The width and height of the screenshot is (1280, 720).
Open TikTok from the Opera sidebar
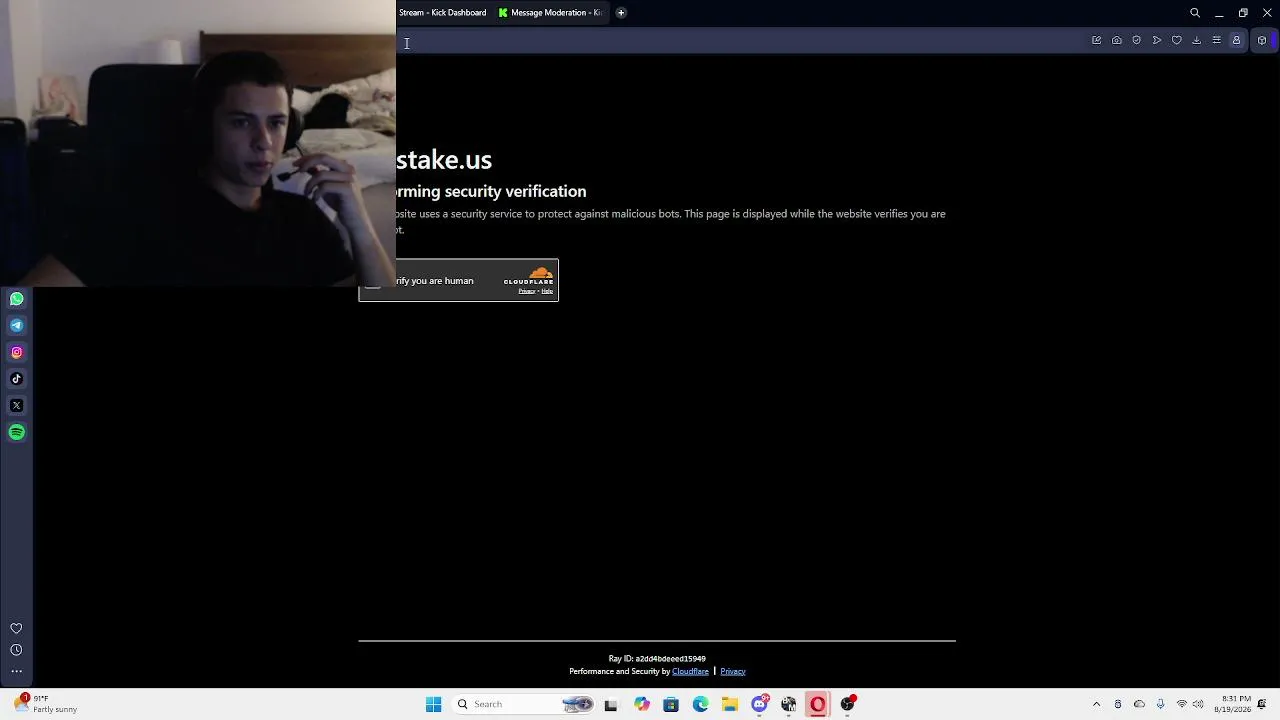16,379
